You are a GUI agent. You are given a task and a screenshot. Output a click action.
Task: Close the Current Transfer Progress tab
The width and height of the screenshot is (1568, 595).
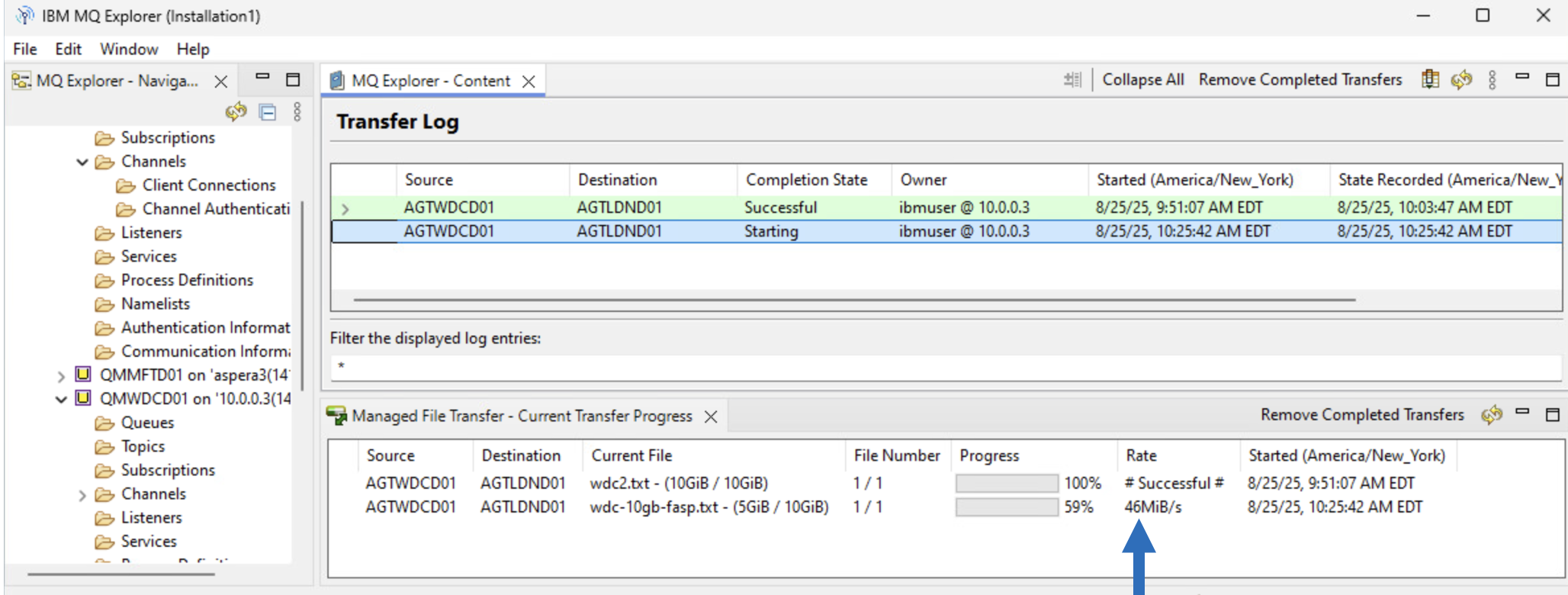[711, 416]
